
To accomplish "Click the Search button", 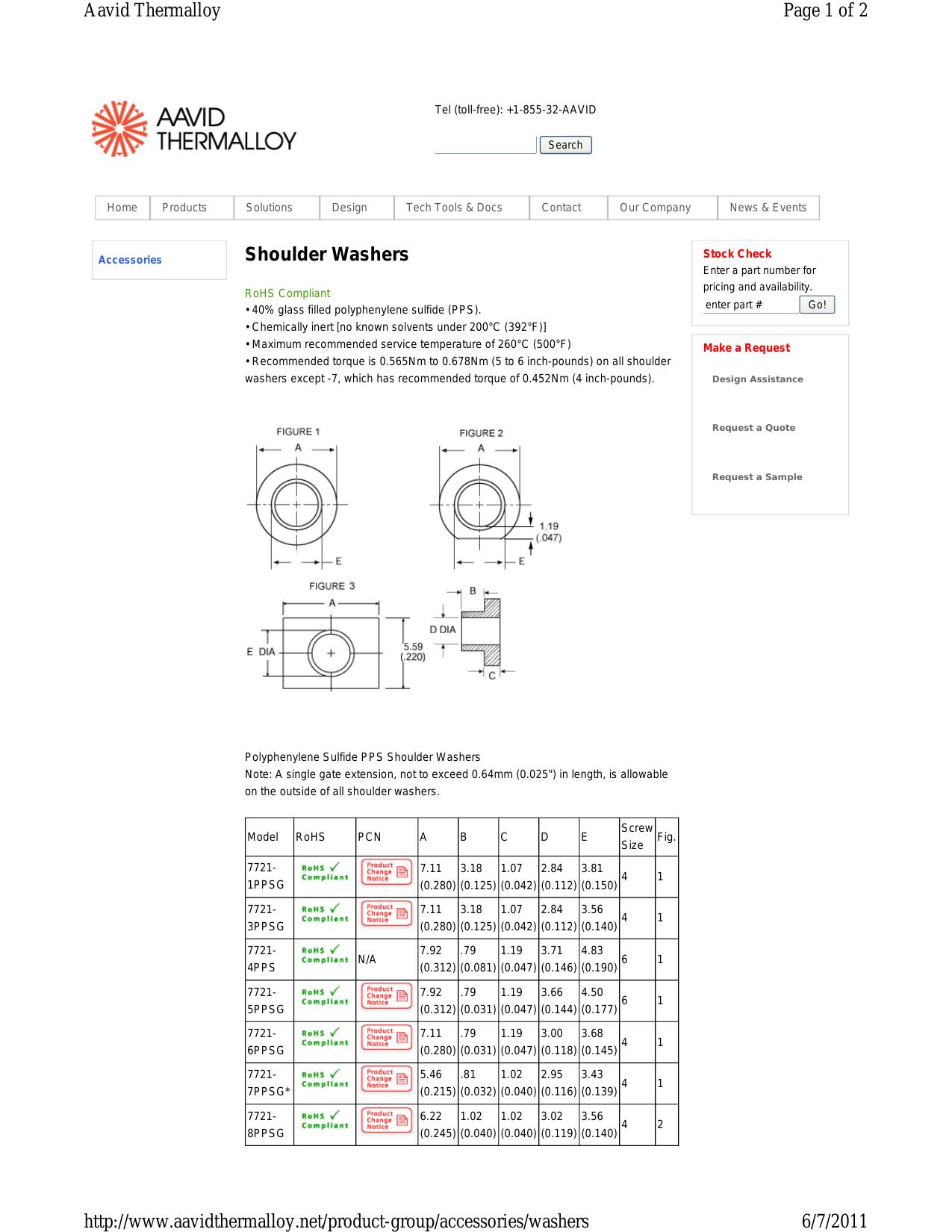I will 565,145.
